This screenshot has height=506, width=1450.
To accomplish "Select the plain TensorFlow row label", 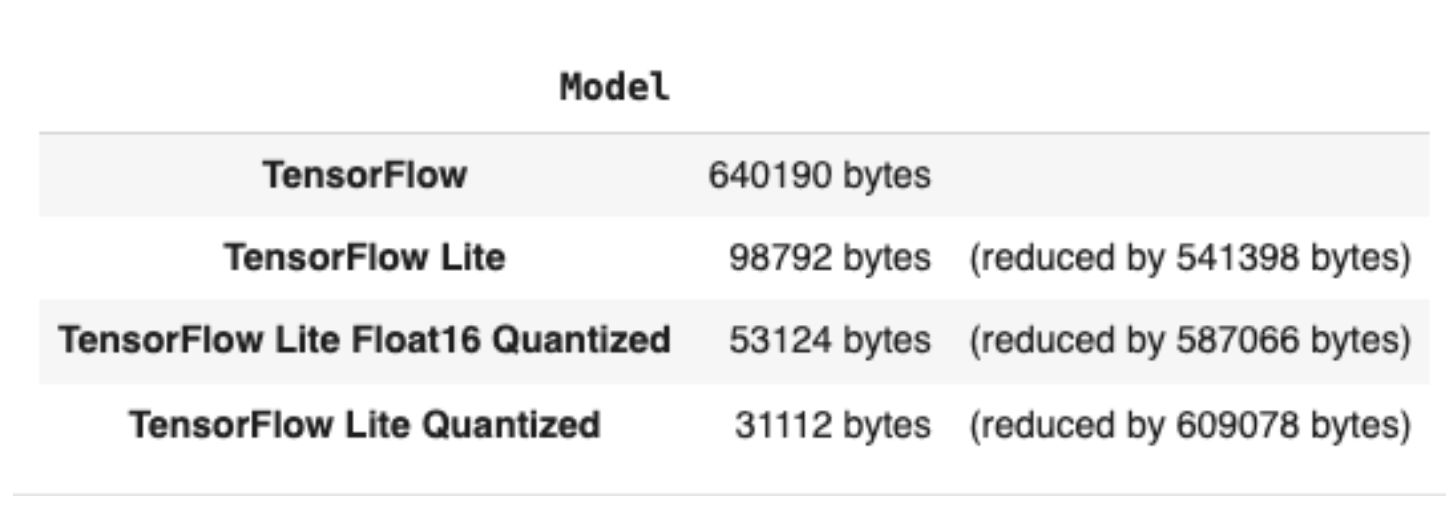I will pos(364,176).
